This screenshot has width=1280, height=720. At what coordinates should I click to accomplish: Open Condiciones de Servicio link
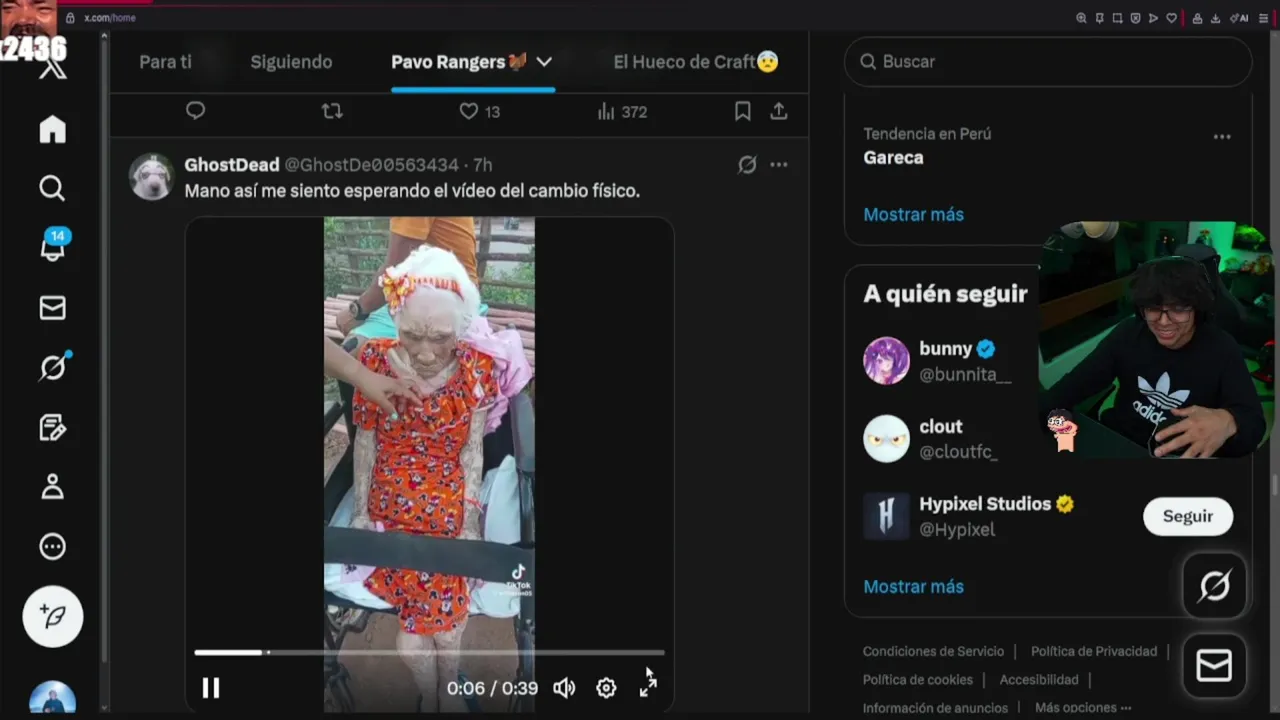933,651
